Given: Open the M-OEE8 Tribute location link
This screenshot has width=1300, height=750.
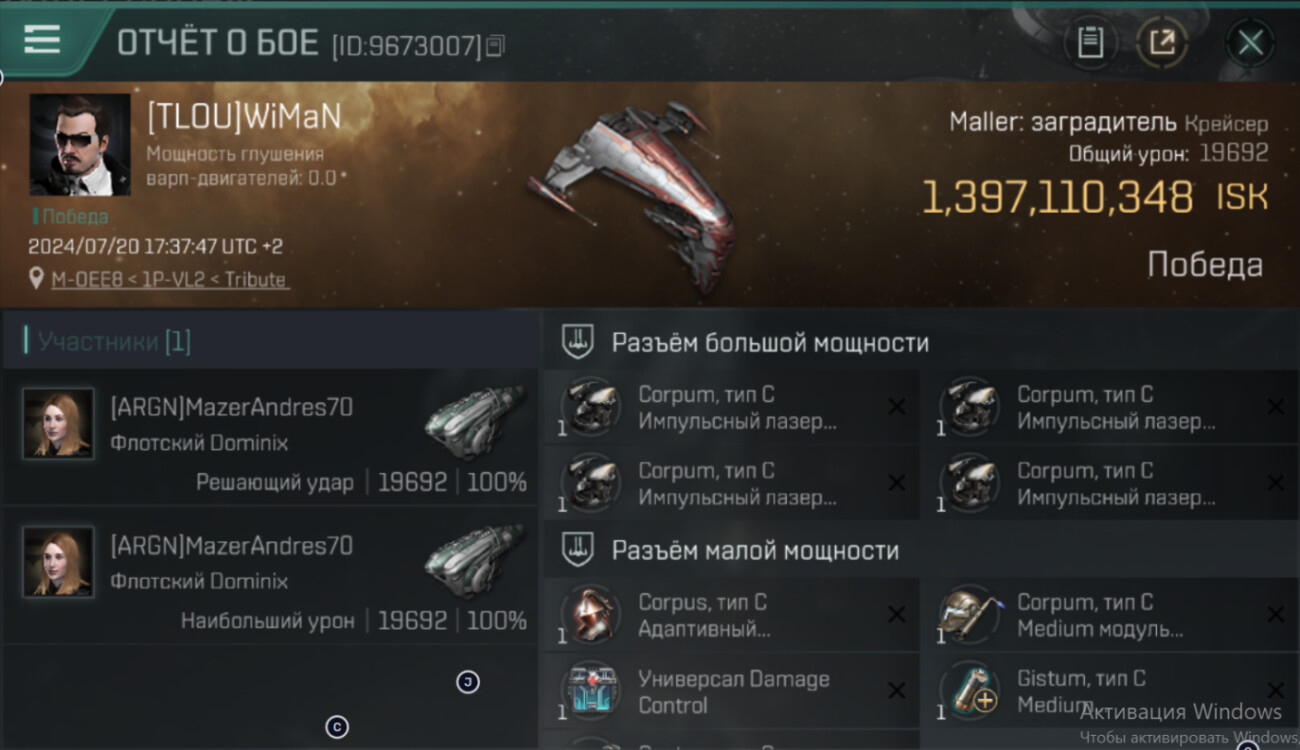Looking at the screenshot, I should [170, 280].
